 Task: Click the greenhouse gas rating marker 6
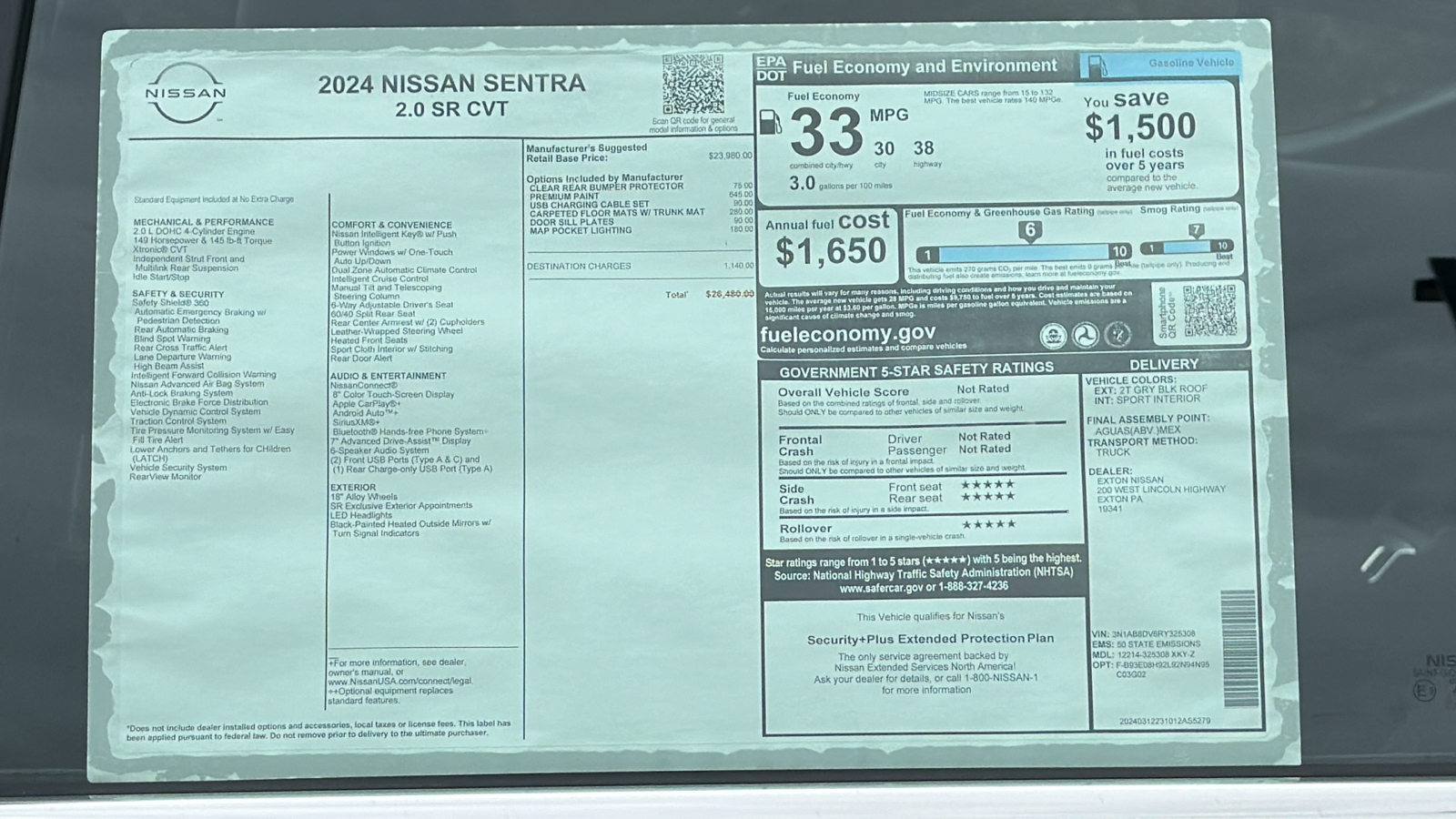pos(1030,231)
